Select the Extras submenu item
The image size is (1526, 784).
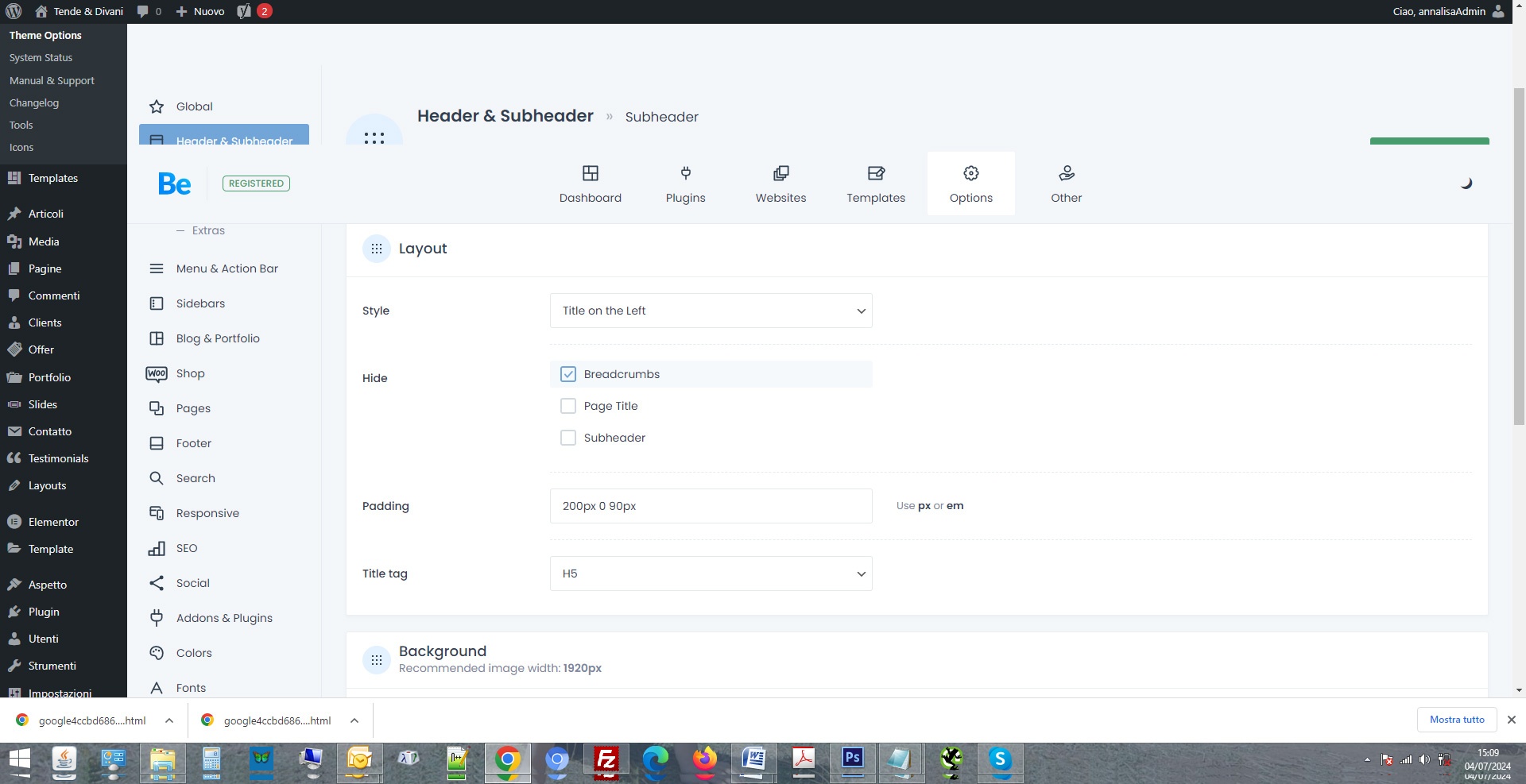[208, 230]
